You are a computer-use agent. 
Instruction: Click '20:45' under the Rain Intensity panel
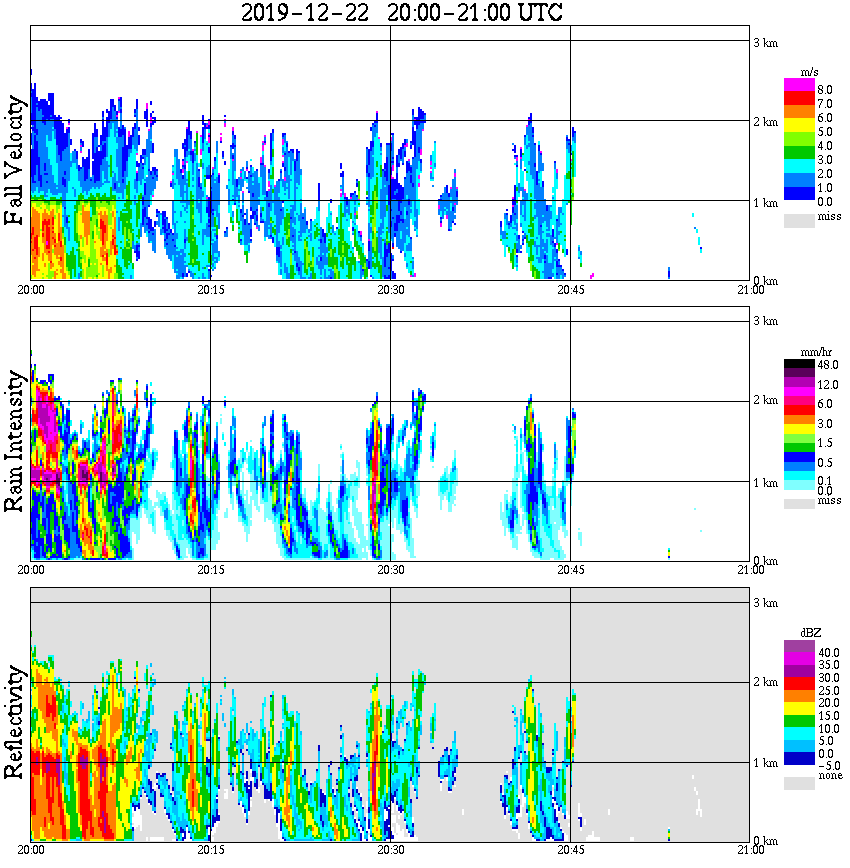coord(570,570)
